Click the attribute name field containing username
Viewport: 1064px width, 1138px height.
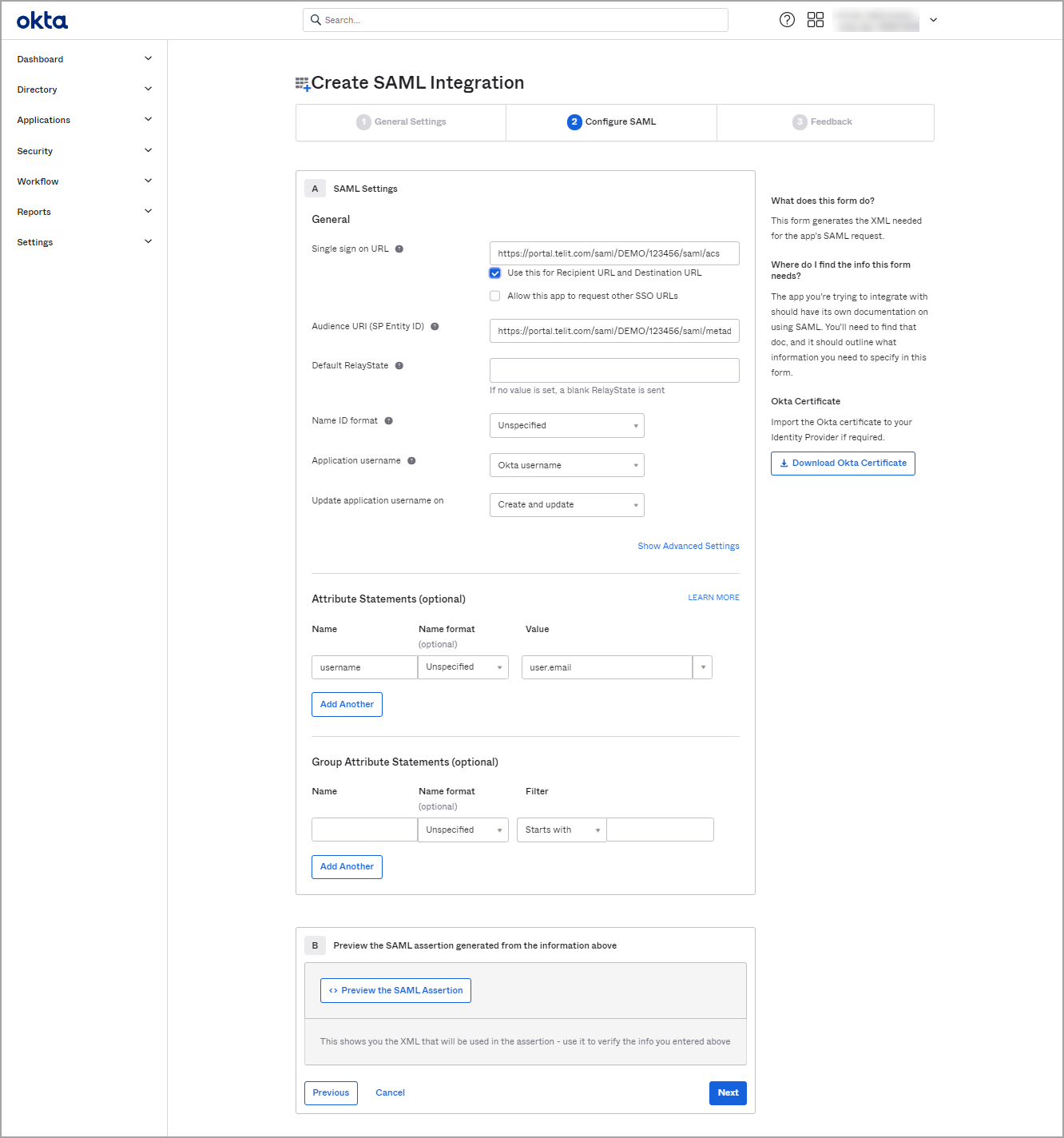pyautogui.click(x=364, y=667)
